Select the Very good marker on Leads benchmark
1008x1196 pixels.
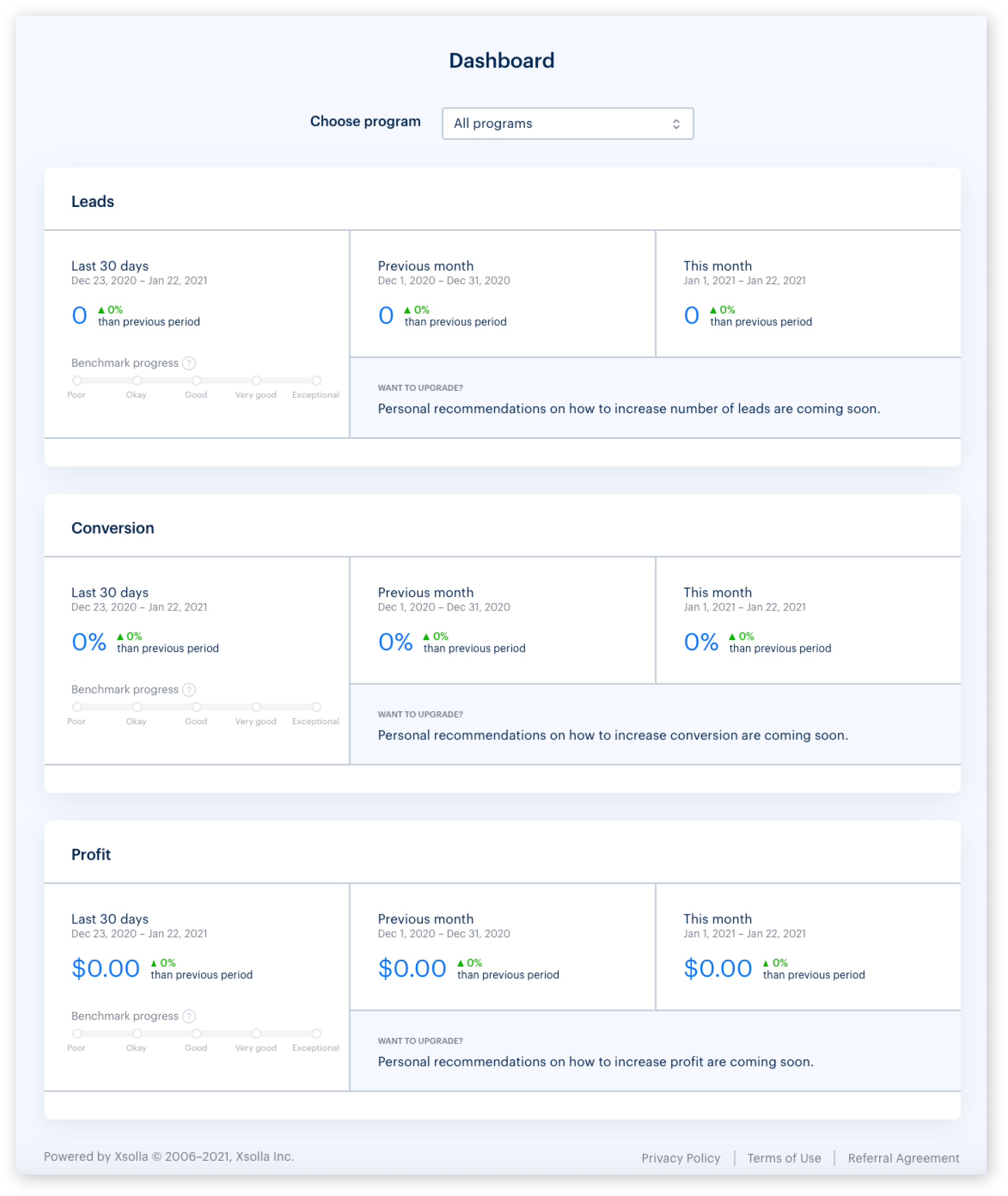(256, 381)
